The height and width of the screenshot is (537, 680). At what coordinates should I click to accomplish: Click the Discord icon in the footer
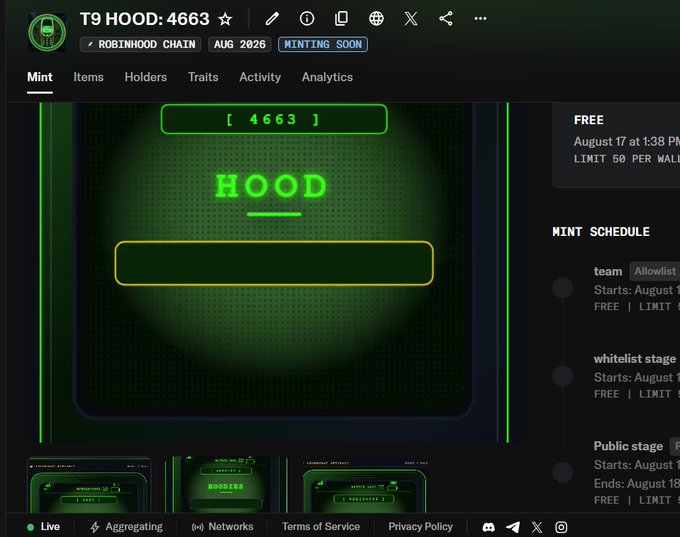pyautogui.click(x=489, y=527)
